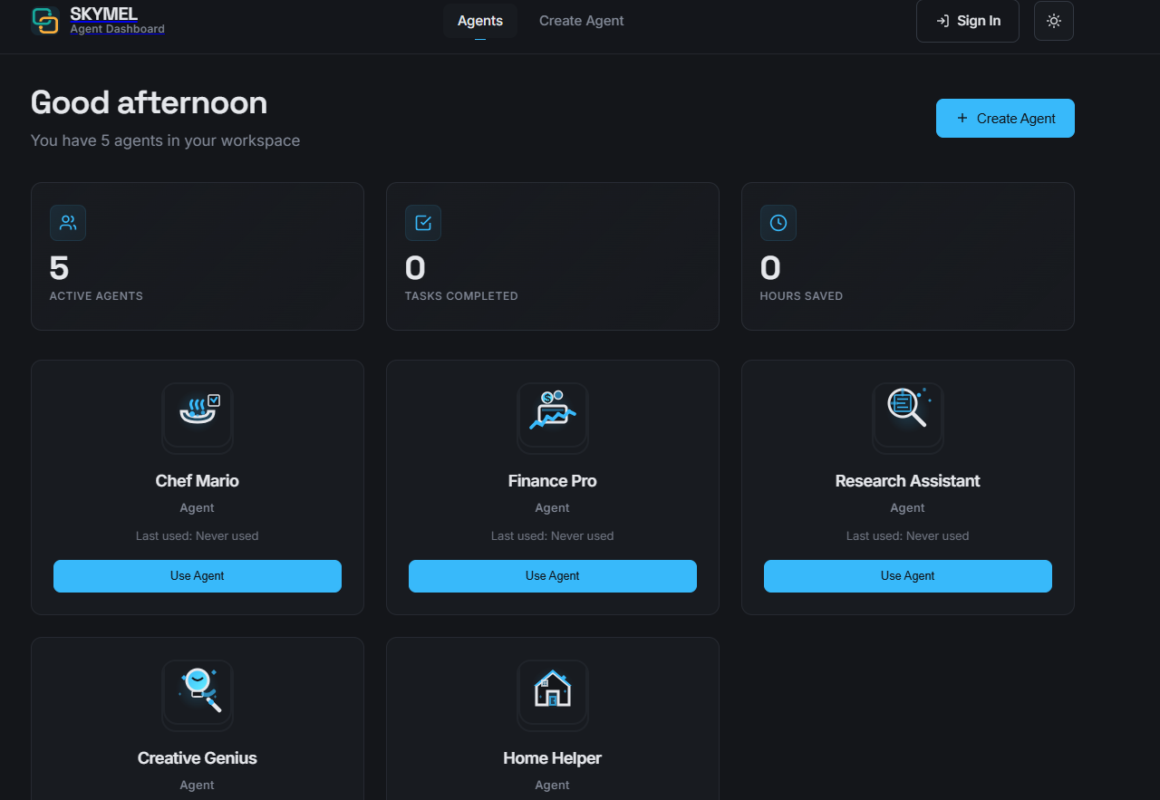Use the Chef Mario agent
1160x800 pixels.
[197, 576]
